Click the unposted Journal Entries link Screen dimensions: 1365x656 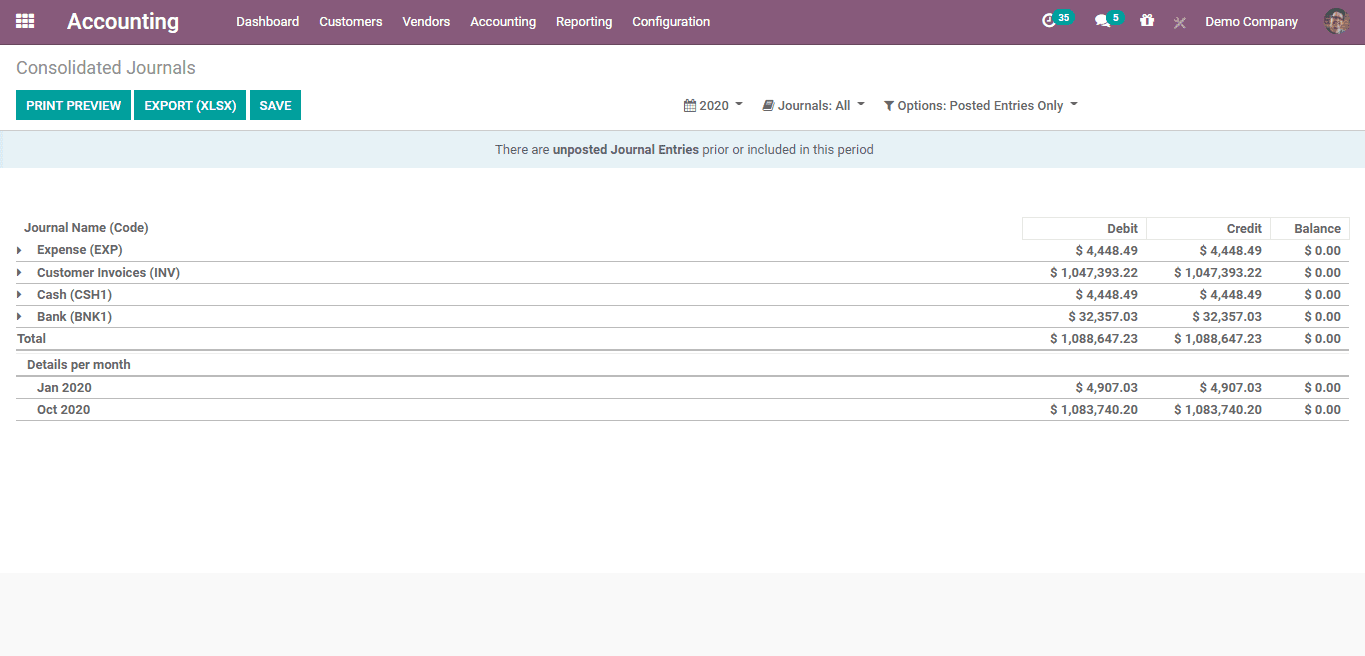click(625, 150)
